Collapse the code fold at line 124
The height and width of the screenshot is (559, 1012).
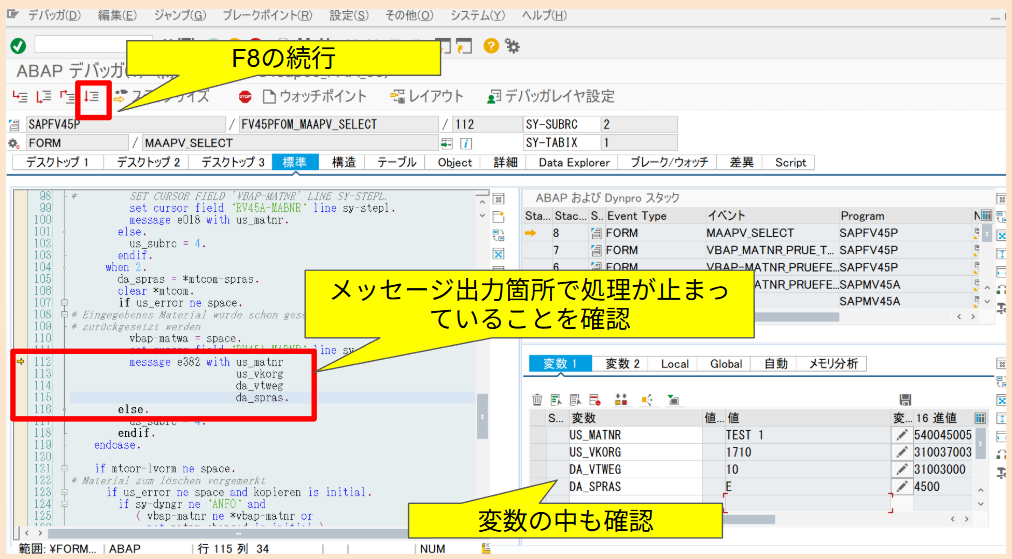(65, 504)
